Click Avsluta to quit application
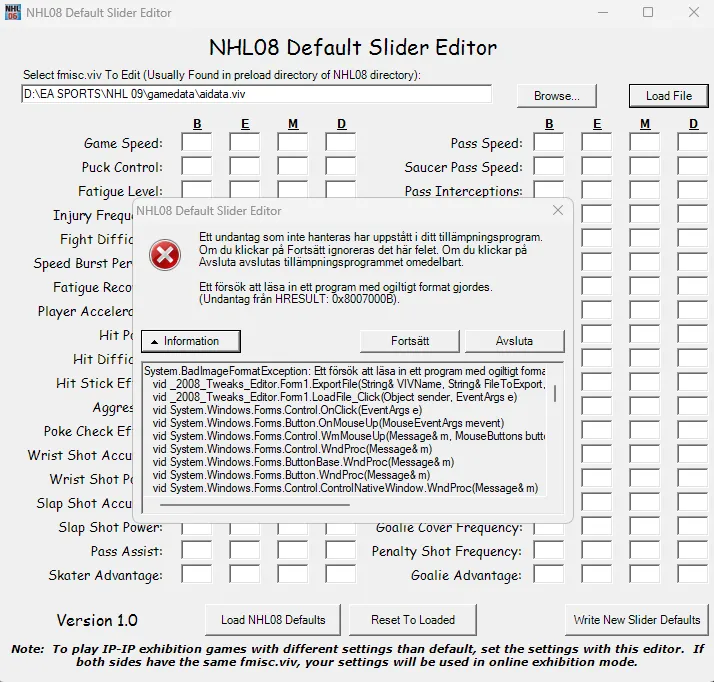Image resolution: width=714 pixels, height=682 pixels. pyautogui.click(x=515, y=341)
